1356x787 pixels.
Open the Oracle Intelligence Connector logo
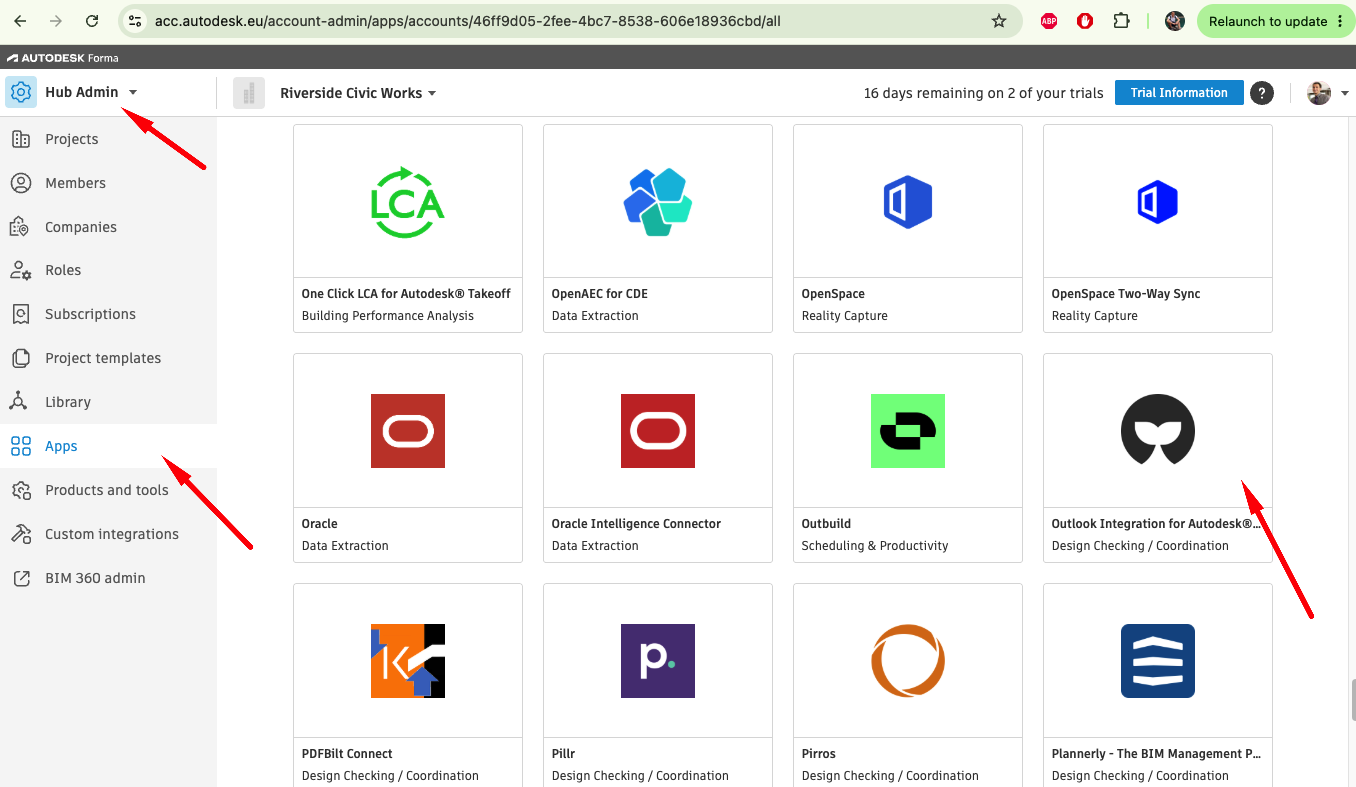pyautogui.click(x=658, y=431)
